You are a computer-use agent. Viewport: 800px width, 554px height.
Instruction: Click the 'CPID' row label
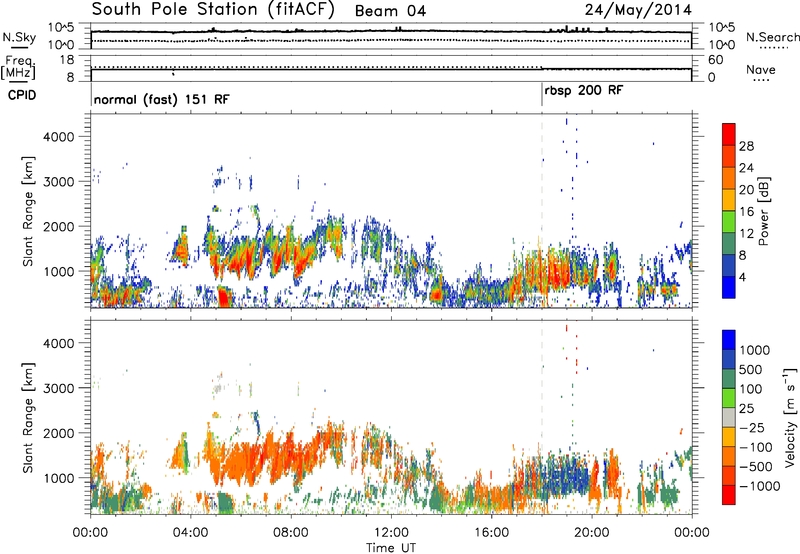point(22,95)
